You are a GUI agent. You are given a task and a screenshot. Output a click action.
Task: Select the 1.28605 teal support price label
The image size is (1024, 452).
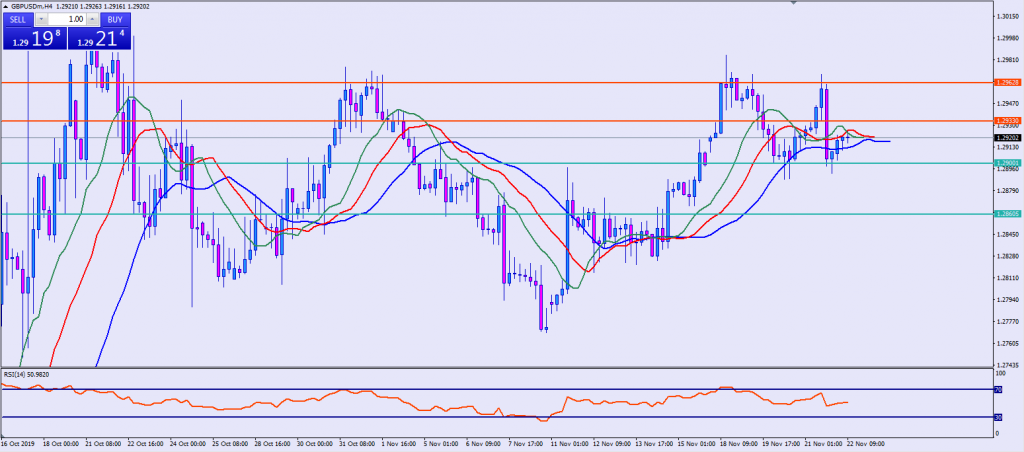point(1007,214)
